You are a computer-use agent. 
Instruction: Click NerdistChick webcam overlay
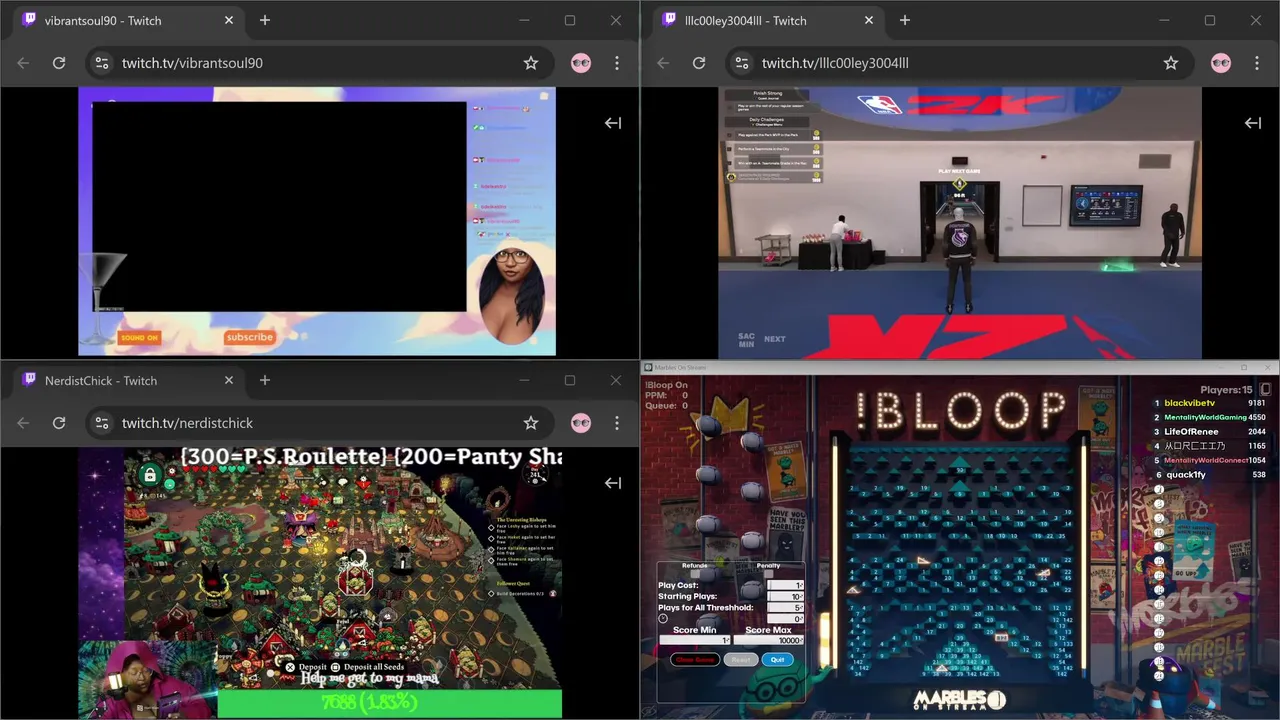pos(147,680)
